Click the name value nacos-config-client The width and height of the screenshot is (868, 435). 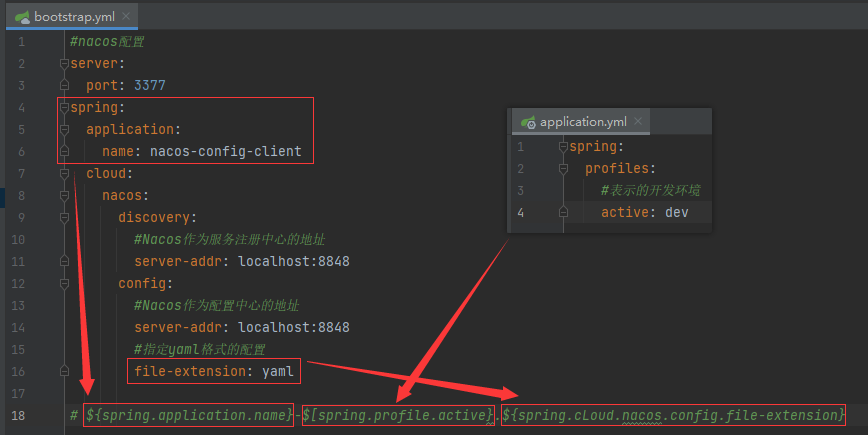(x=225, y=151)
